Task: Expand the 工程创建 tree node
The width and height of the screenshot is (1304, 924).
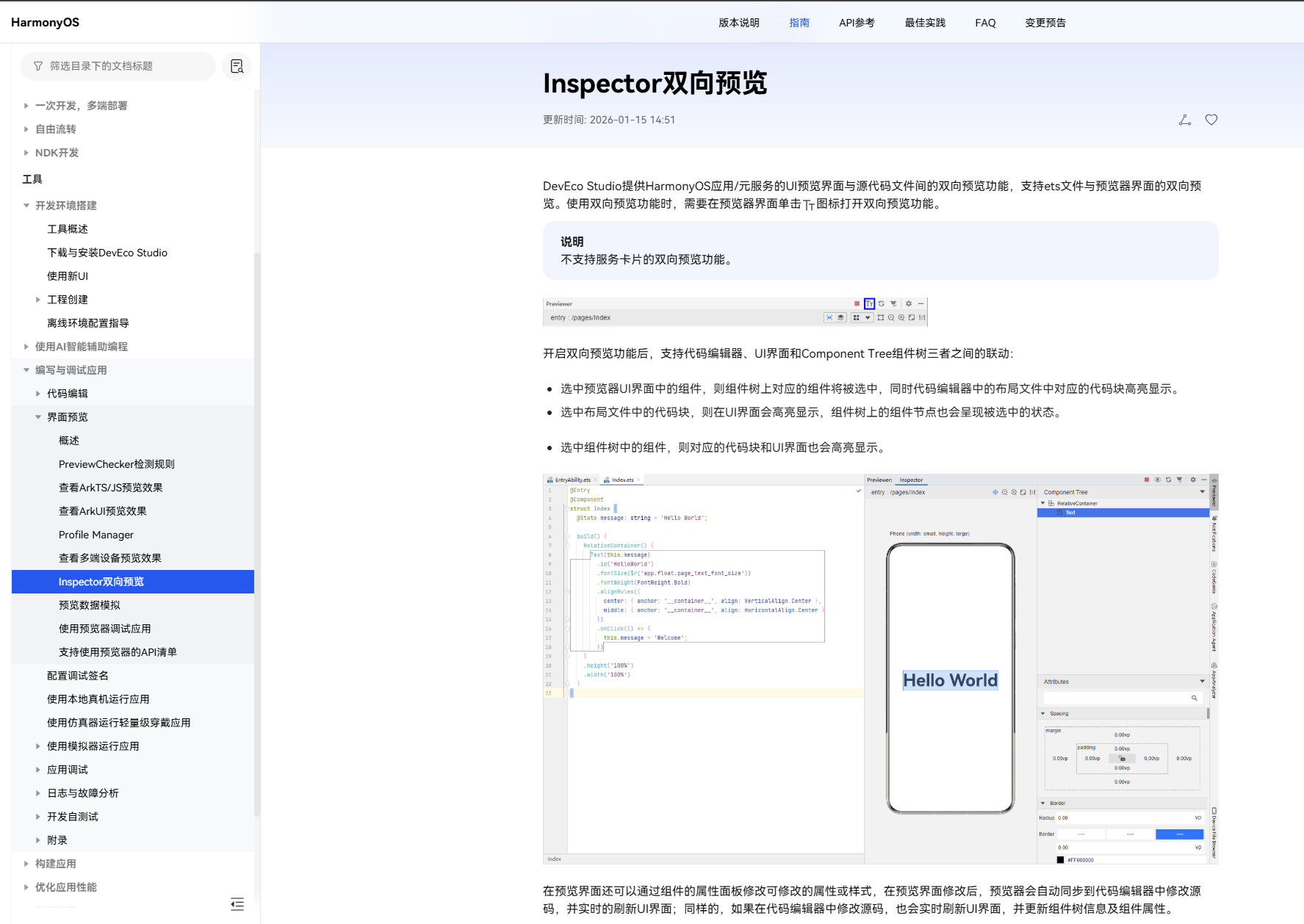Action: pyautogui.click(x=38, y=300)
